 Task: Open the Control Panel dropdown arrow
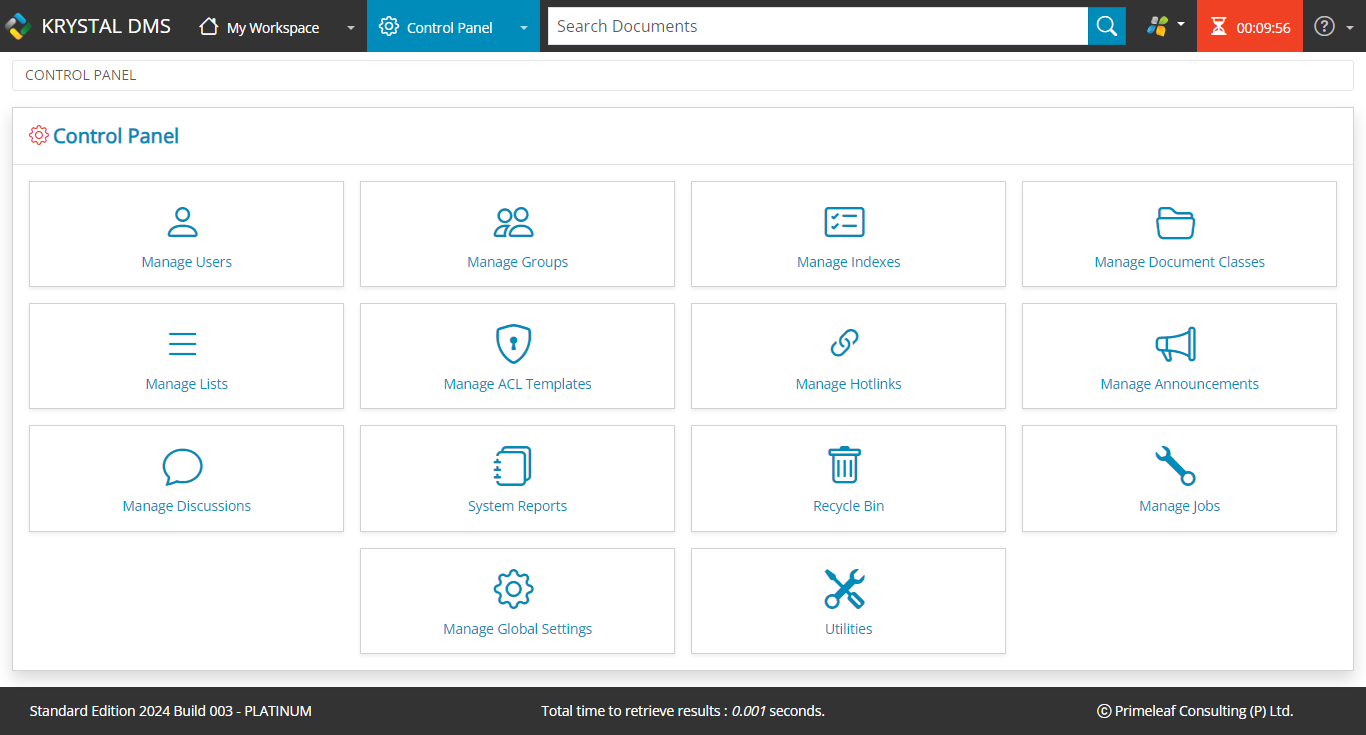(524, 28)
